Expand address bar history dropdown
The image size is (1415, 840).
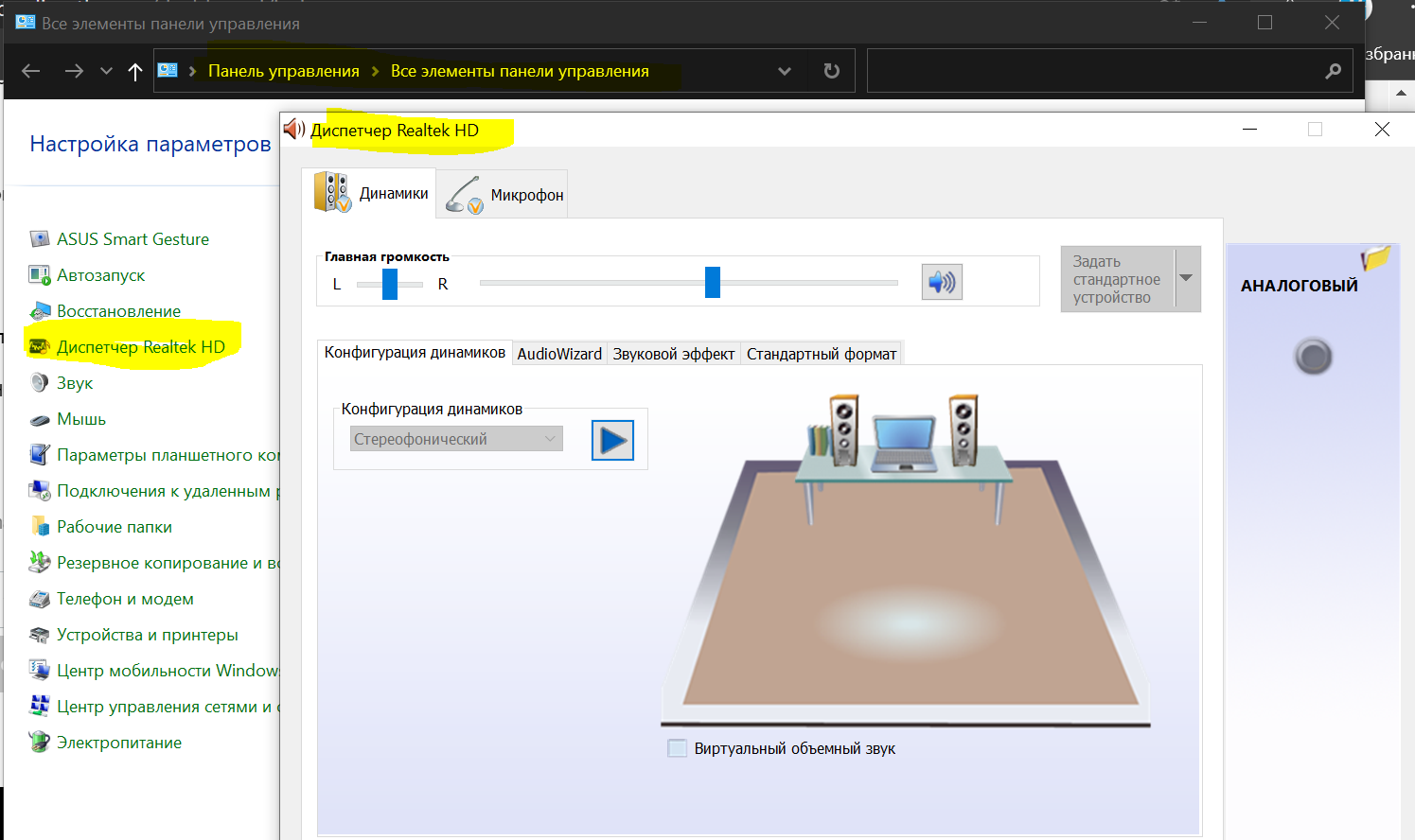point(785,71)
